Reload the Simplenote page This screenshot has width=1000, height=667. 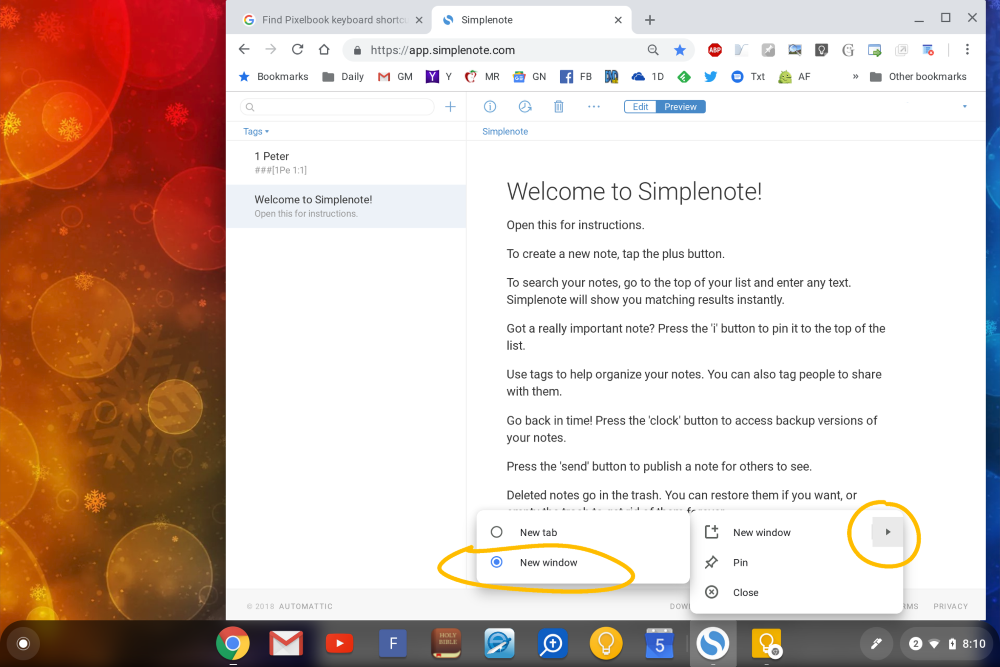(x=297, y=50)
